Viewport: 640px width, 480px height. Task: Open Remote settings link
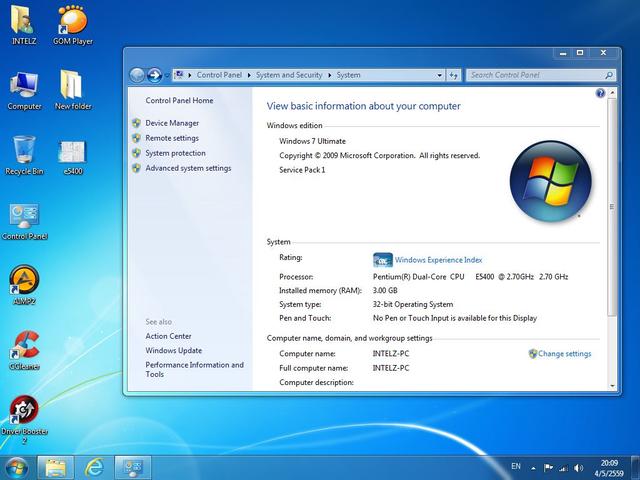[172, 138]
